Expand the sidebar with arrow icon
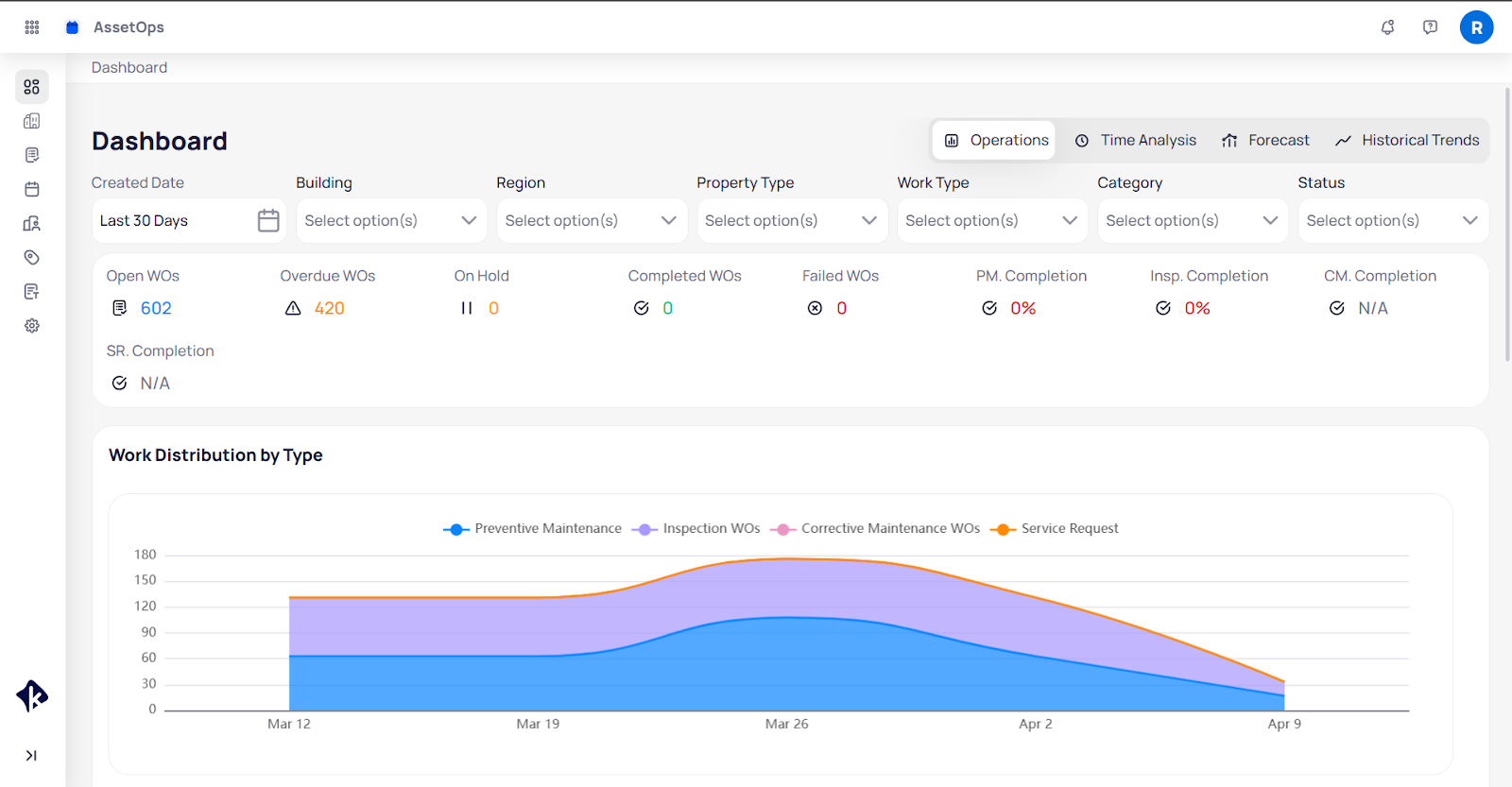1512x787 pixels. tap(31, 755)
